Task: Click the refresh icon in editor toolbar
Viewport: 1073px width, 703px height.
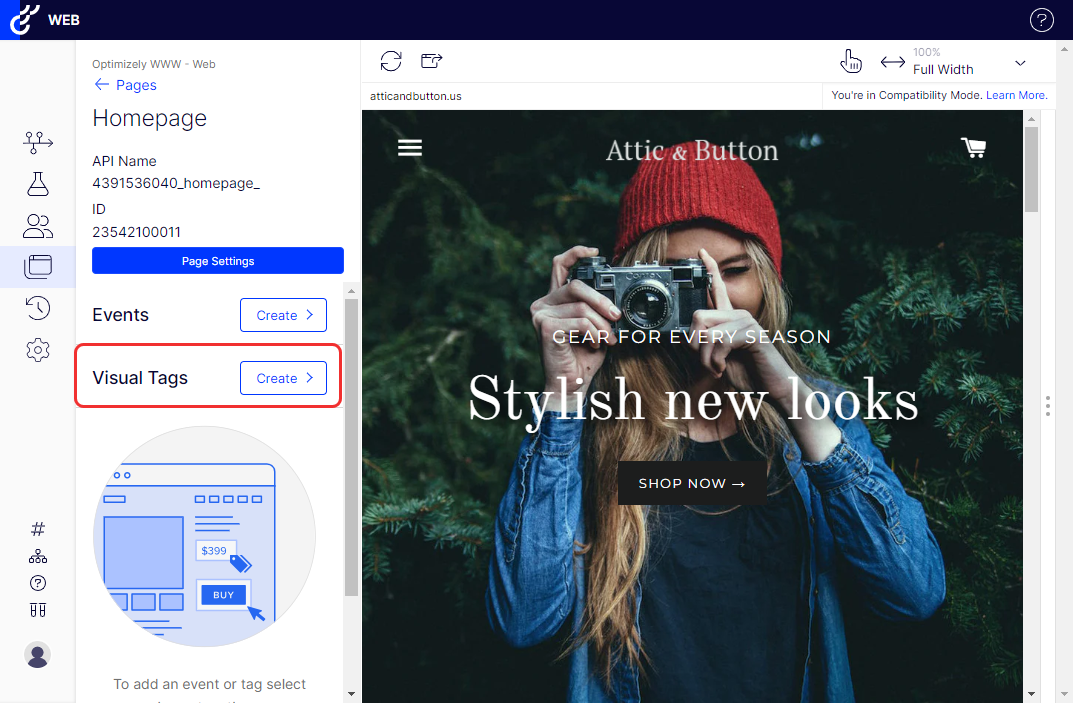Action: click(x=391, y=61)
